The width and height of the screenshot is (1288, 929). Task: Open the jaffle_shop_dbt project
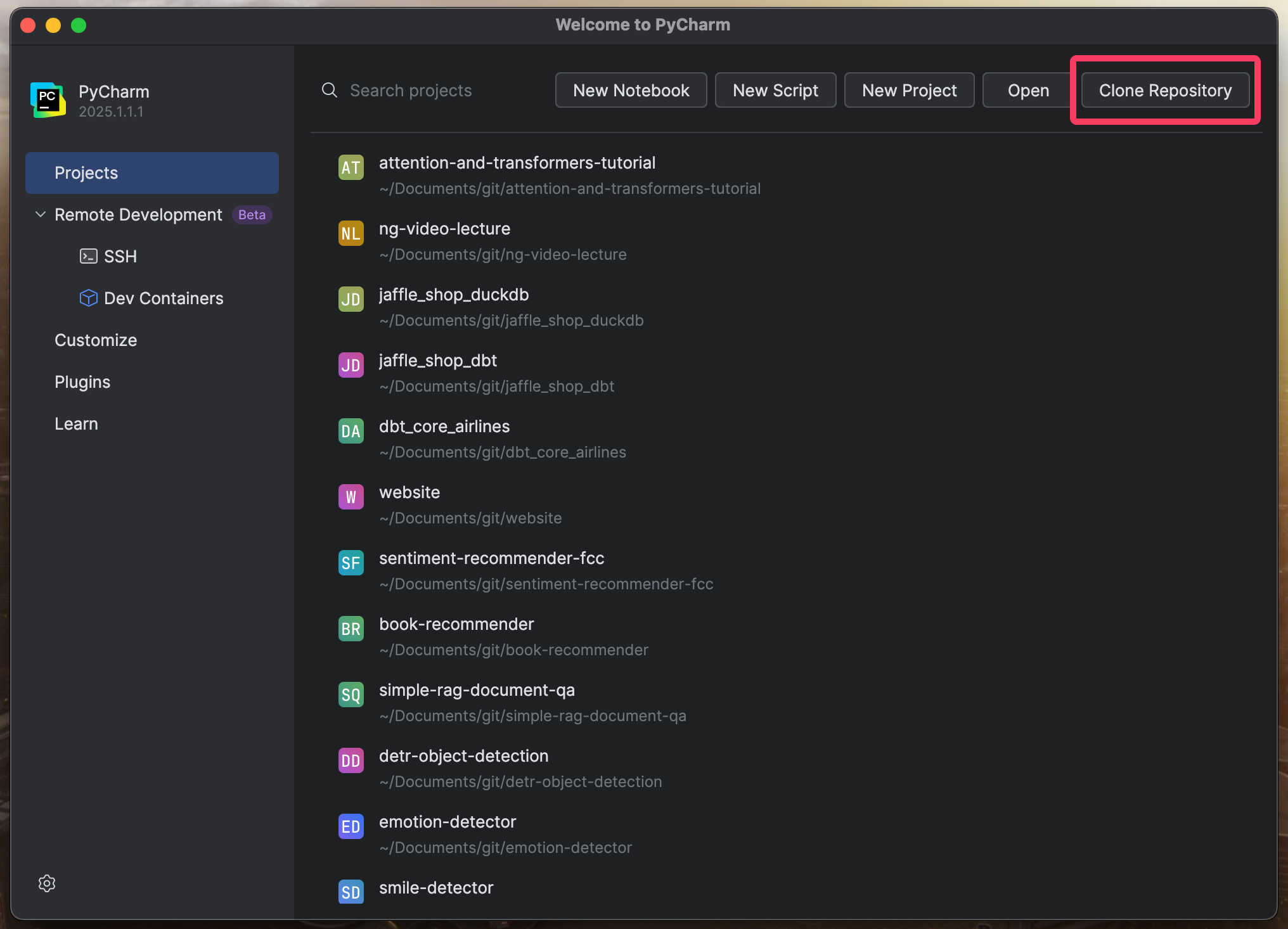437,360
